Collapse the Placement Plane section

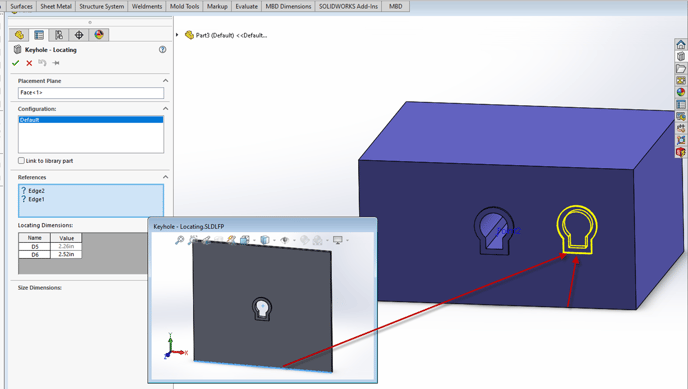point(165,81)
